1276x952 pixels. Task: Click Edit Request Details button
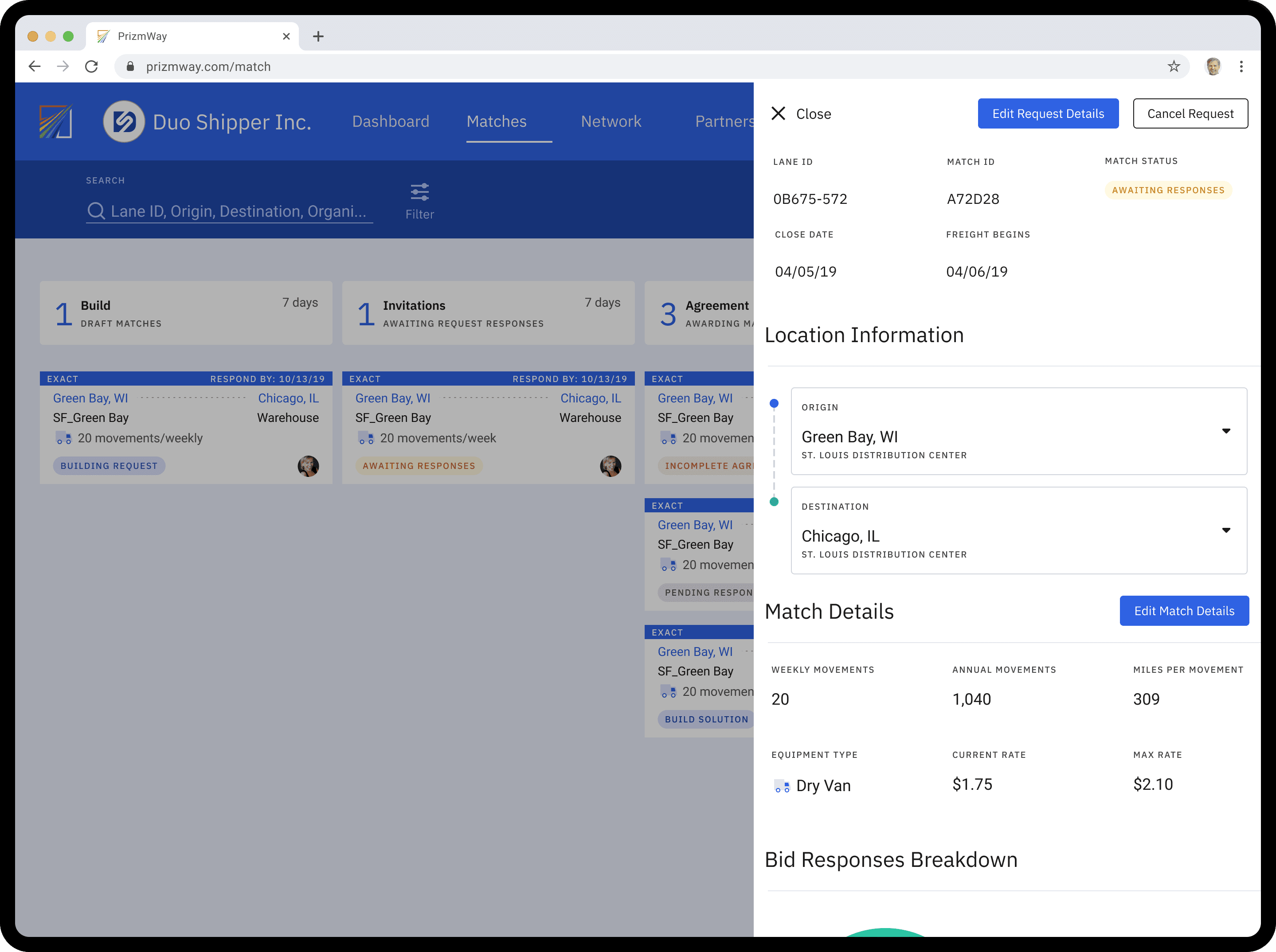click(1049, 113)
